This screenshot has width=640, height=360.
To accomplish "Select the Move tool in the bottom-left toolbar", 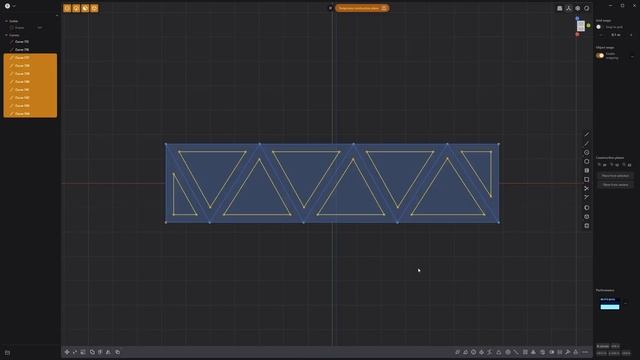I will pyautogui.click(x=67, y=352).
